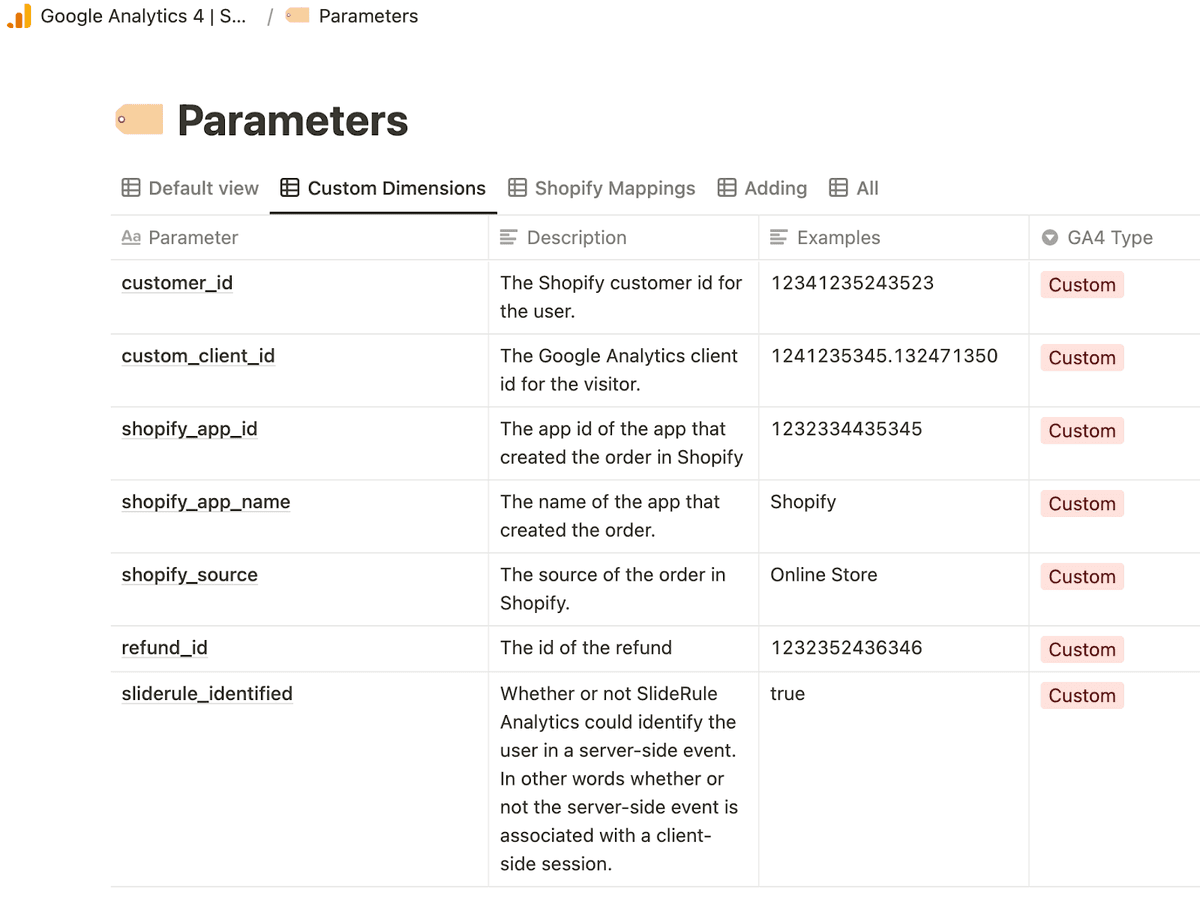Open the Description column header menu
This screenshot has height=899, width=1200.
point(624,237)
